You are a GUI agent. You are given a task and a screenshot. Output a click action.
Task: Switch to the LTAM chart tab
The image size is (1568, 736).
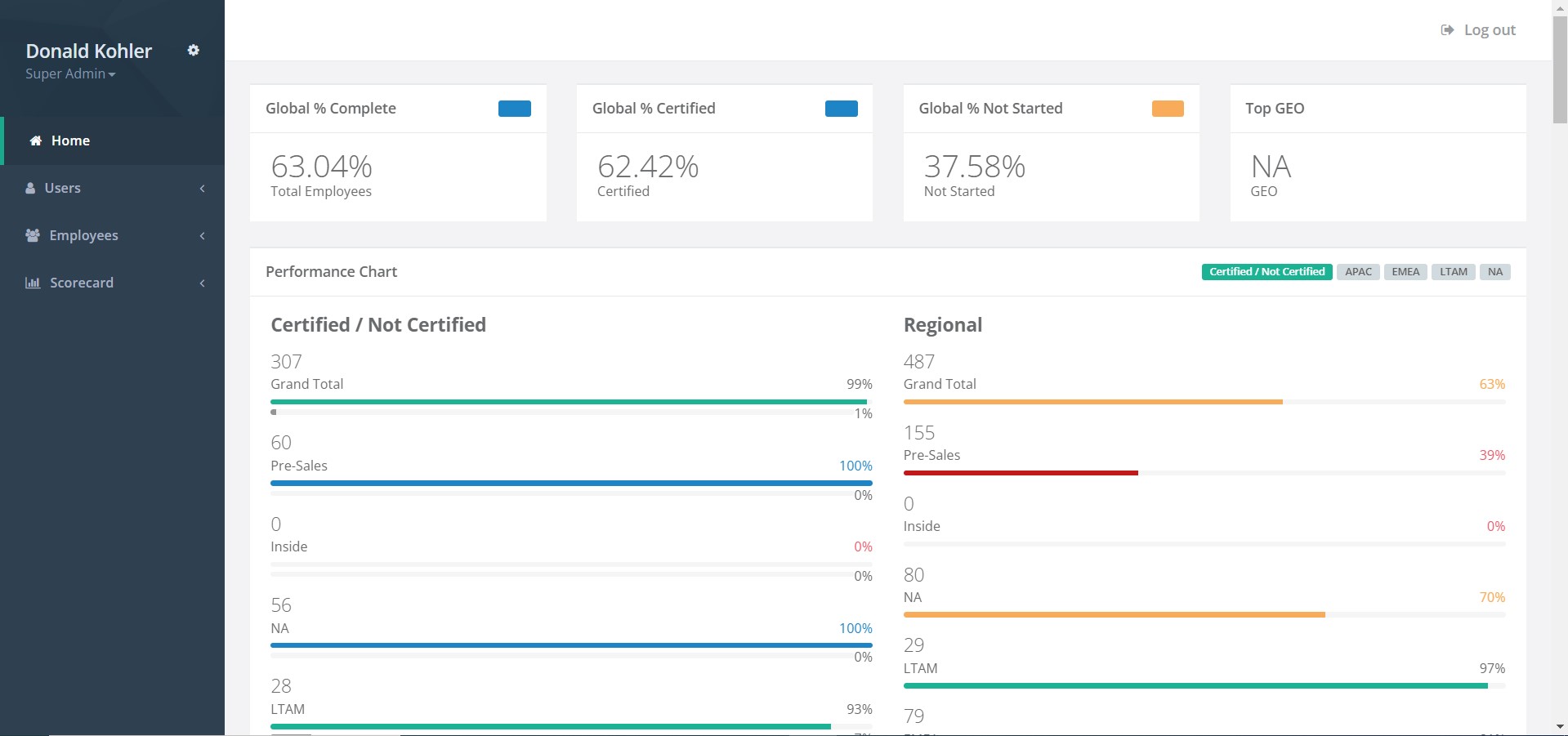pyautogui.click(x=1454, y=272)
